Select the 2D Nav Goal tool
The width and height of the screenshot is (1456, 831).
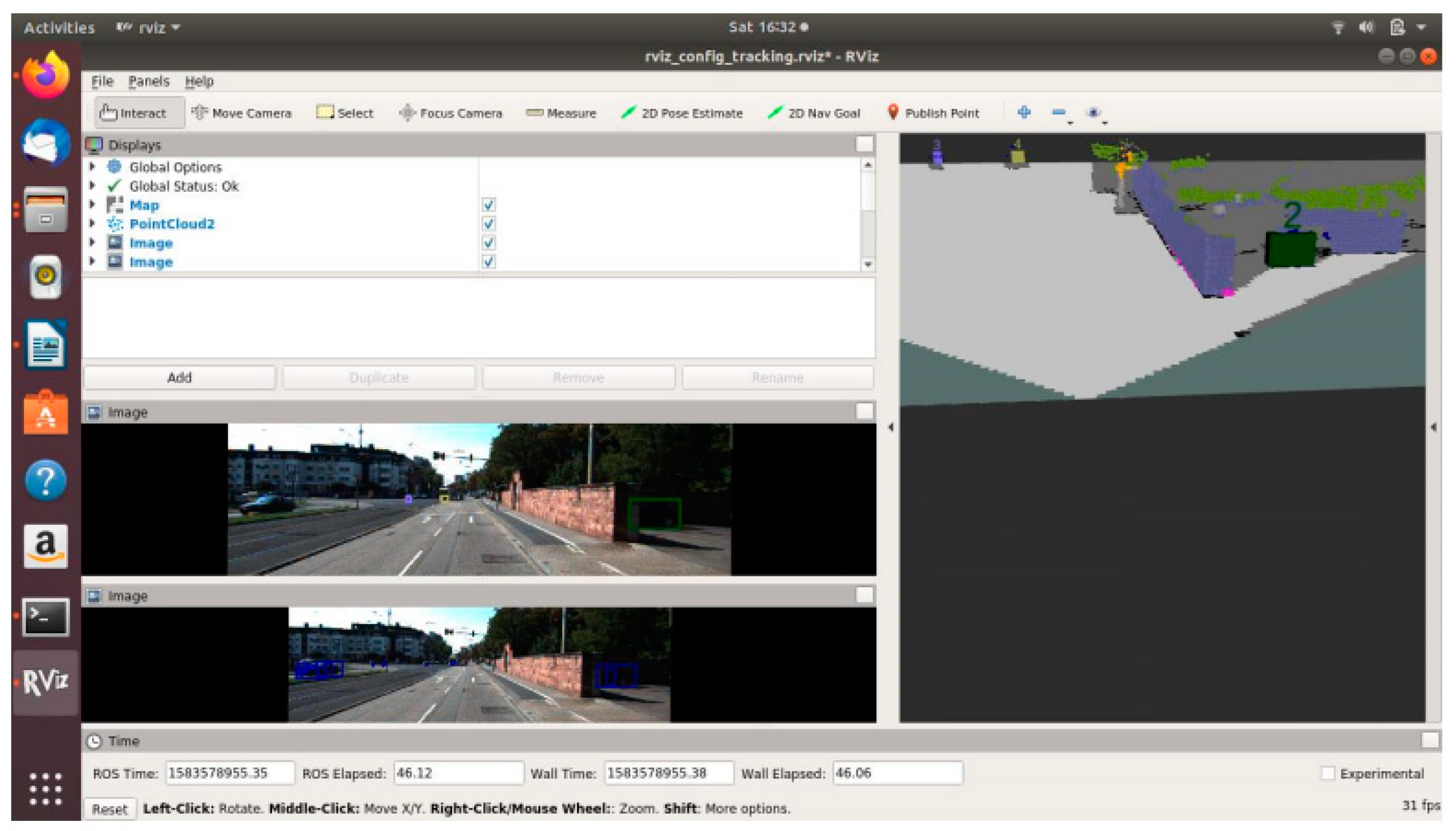[x=814, y=113]
